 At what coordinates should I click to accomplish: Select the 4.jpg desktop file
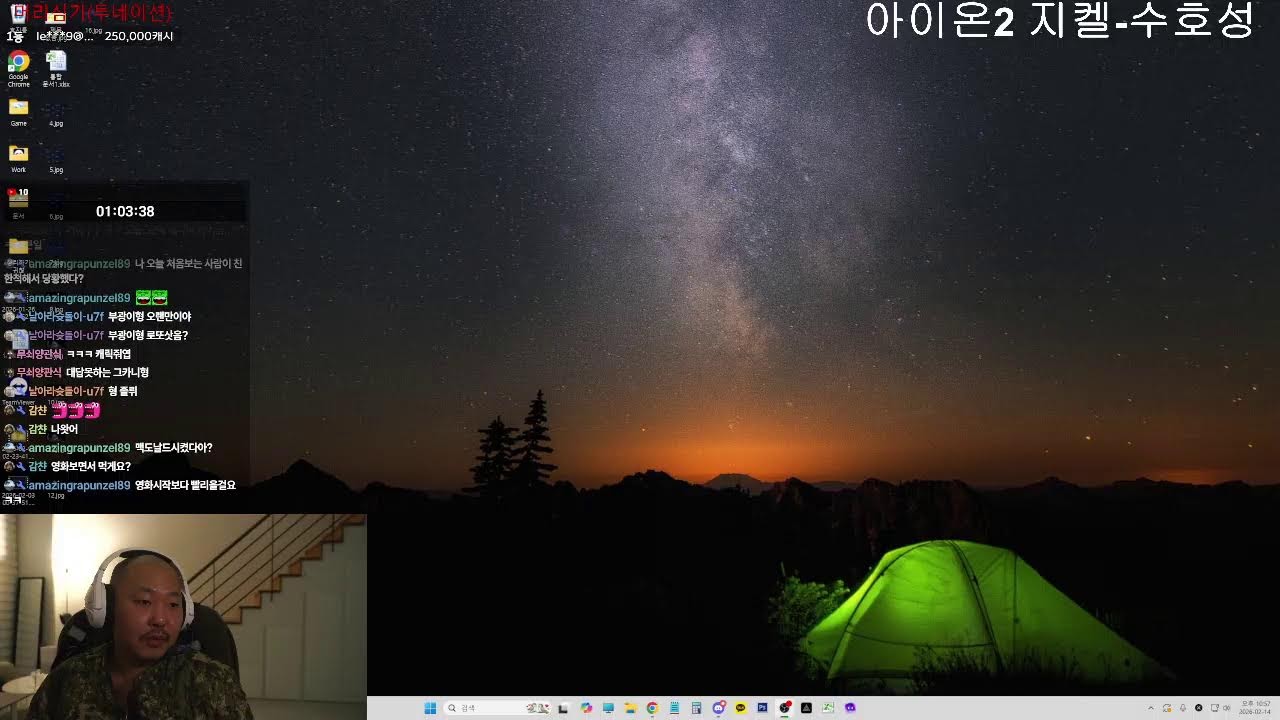(56, 112)
